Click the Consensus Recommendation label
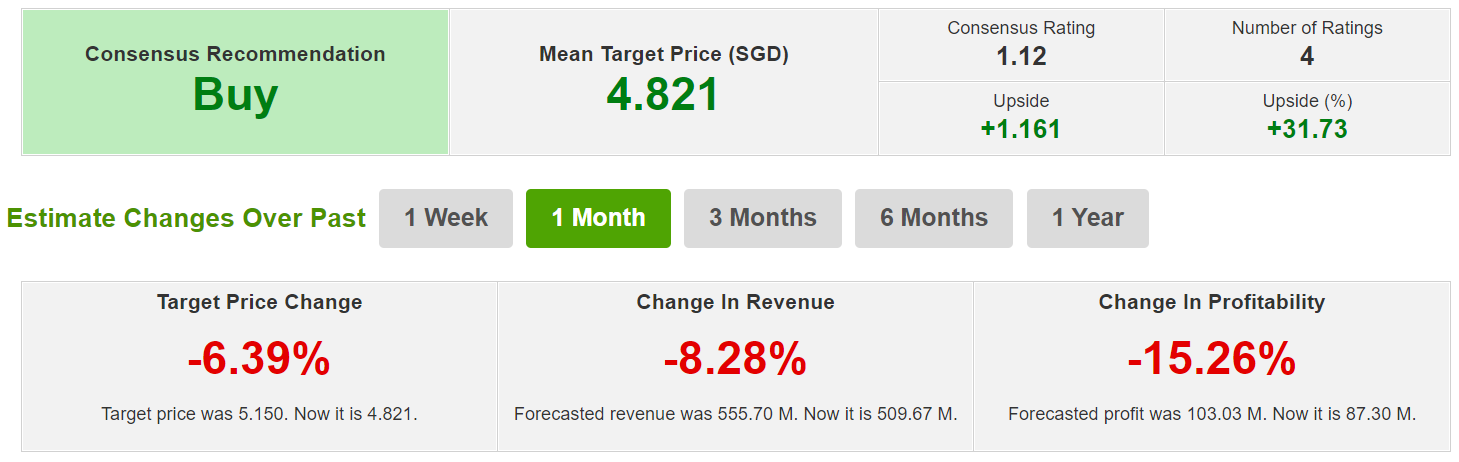 tap(235, 54)
